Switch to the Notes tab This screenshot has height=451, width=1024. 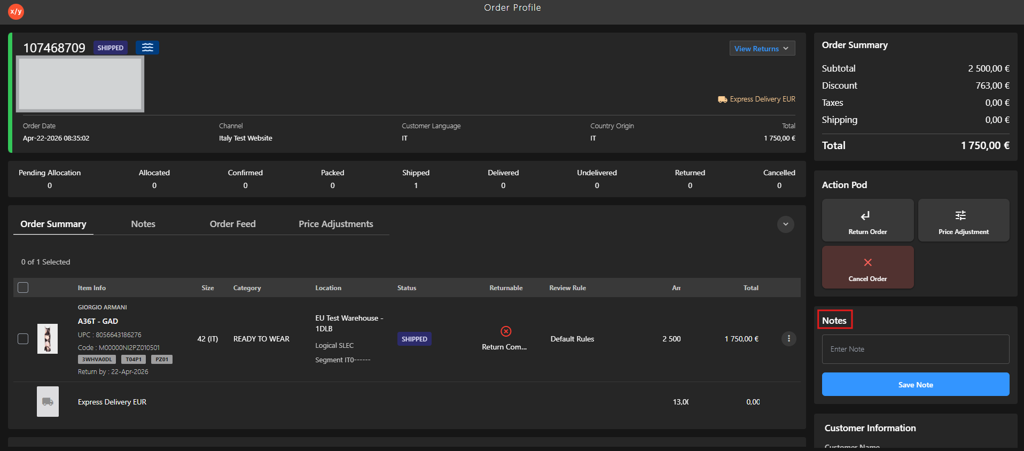click(x=143, y=224)
